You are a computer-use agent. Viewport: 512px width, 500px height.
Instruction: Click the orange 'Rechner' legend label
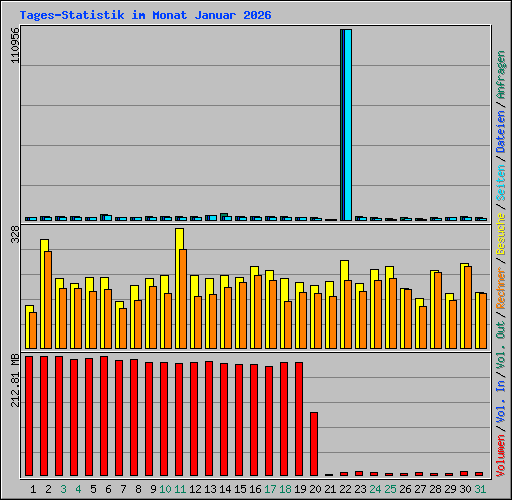501,288
